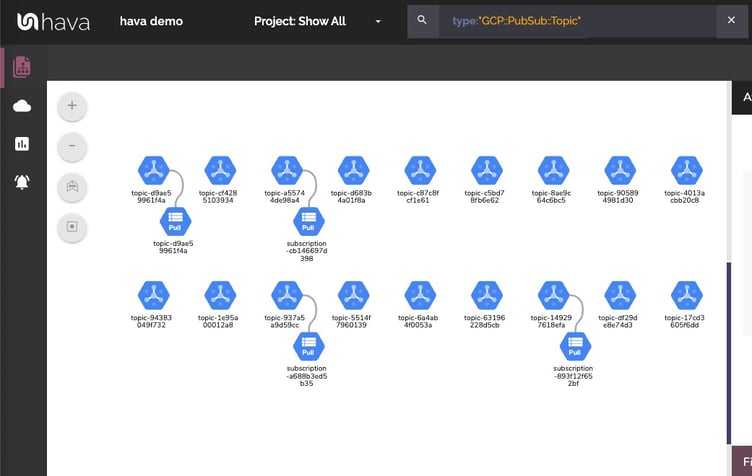Screen dimensions: 752x476
Task: Select topic-937a5 a9d59cc node
Action: point(287,295)
